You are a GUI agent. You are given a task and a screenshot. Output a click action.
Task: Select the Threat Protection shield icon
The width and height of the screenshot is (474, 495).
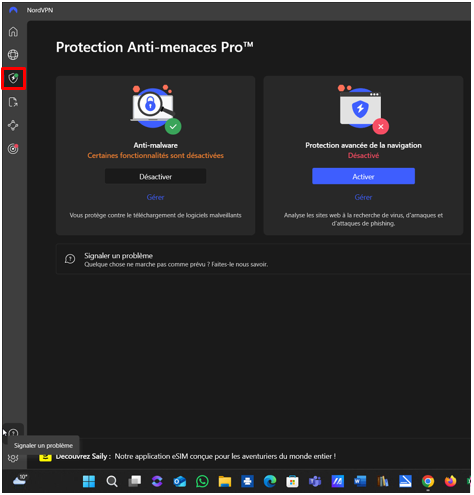coord(13,78)
